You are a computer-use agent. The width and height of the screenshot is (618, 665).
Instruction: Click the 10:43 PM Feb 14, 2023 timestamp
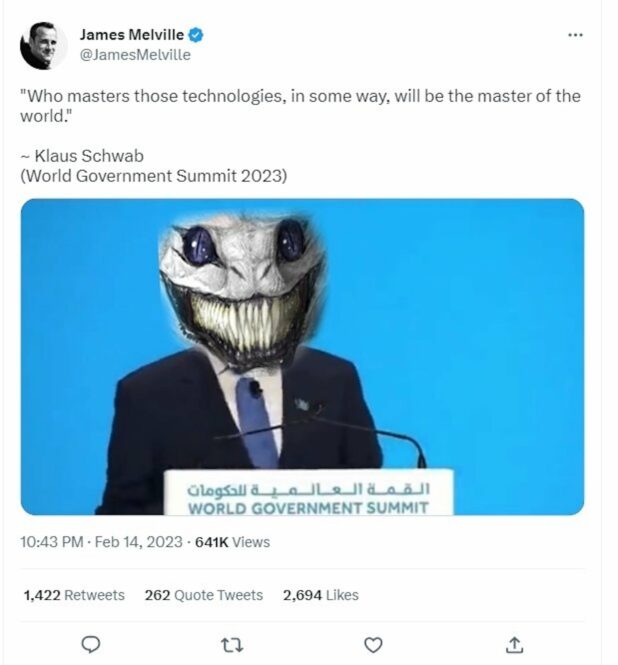coord(101,542)
